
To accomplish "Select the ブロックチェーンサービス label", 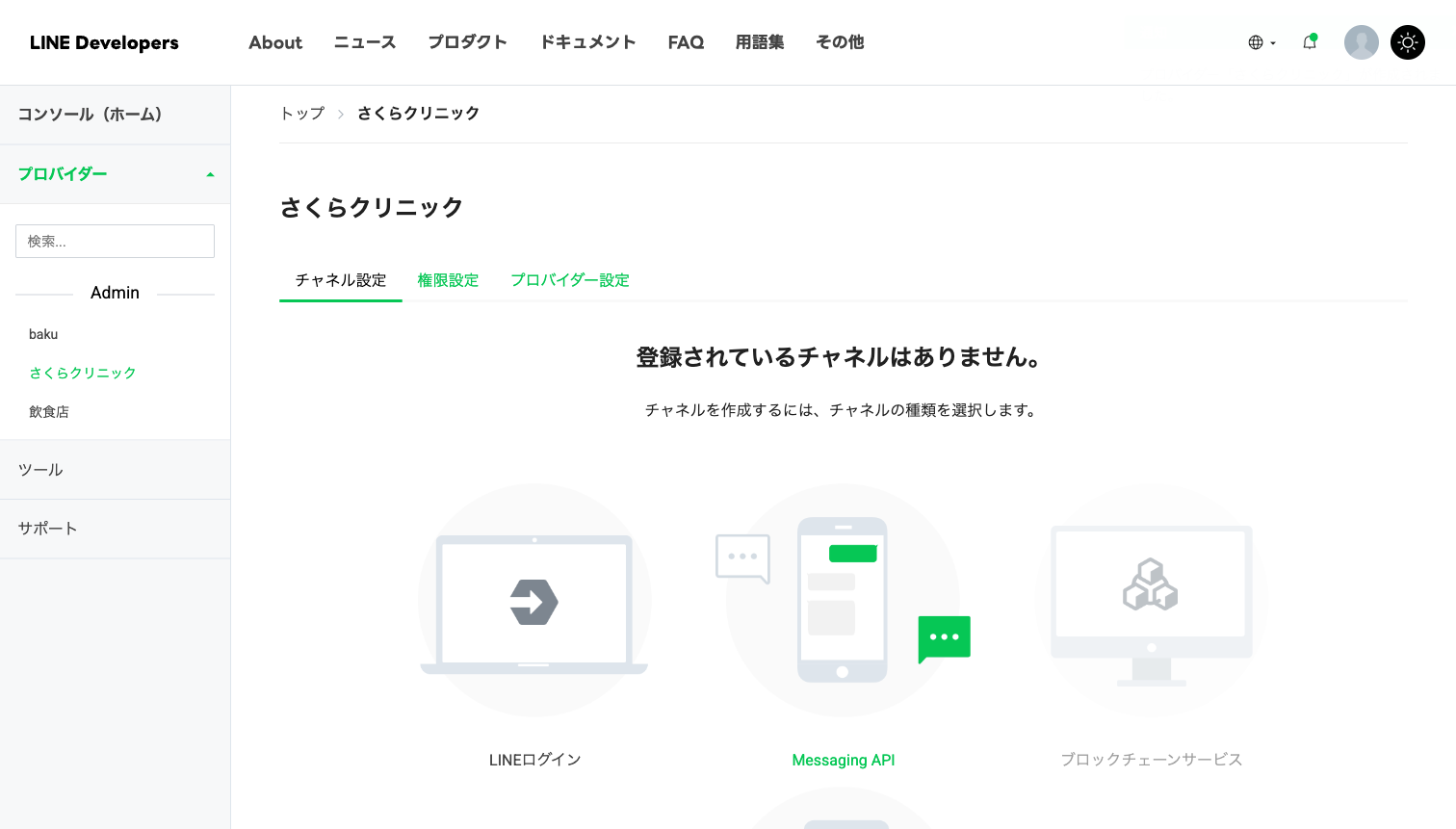I will 1152,760.
